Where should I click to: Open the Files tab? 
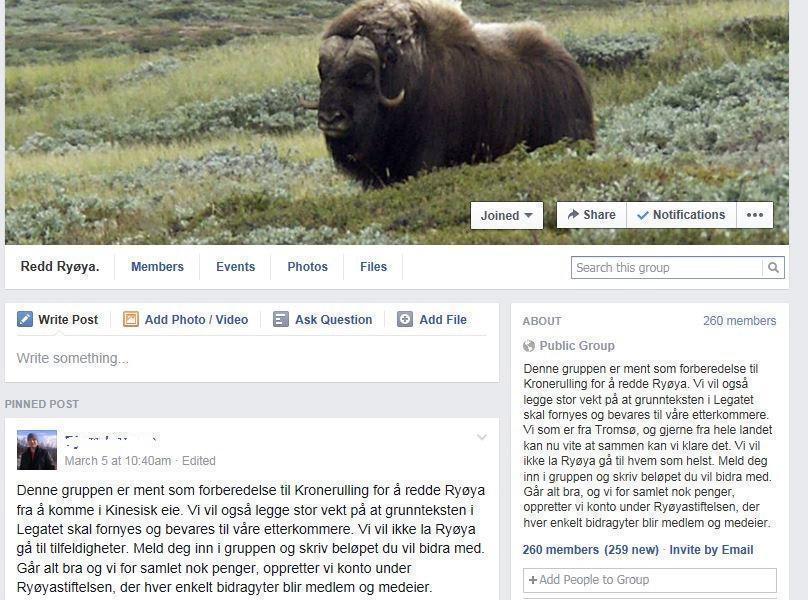374,266
